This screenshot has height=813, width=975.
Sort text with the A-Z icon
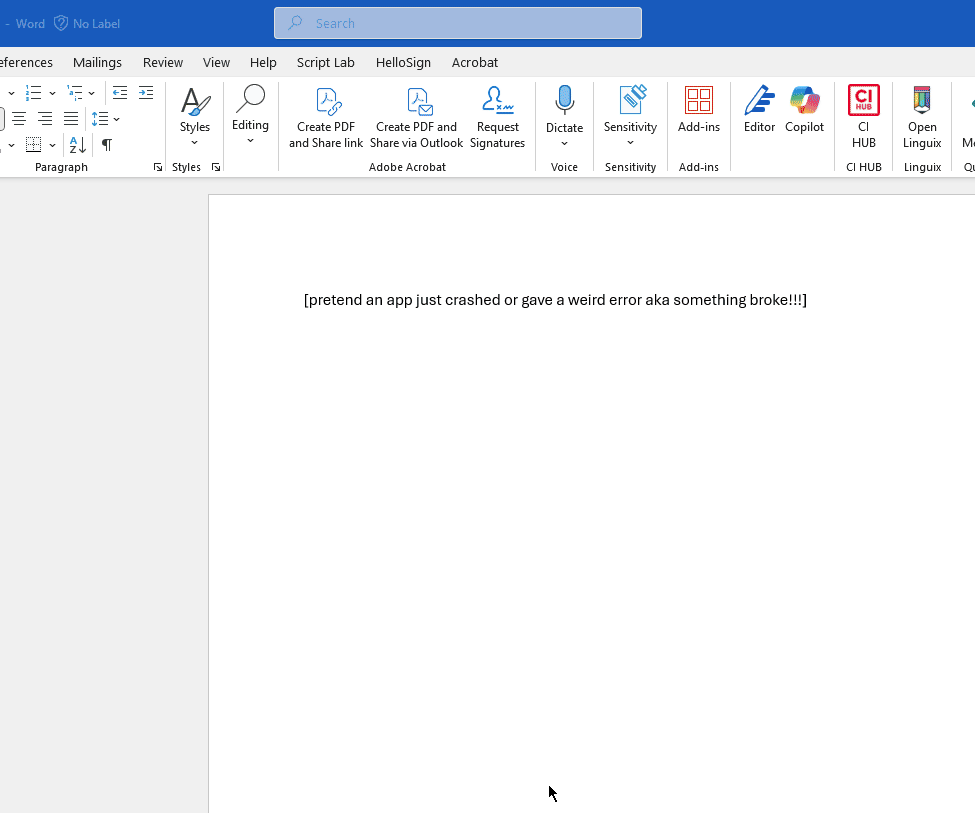78,145
